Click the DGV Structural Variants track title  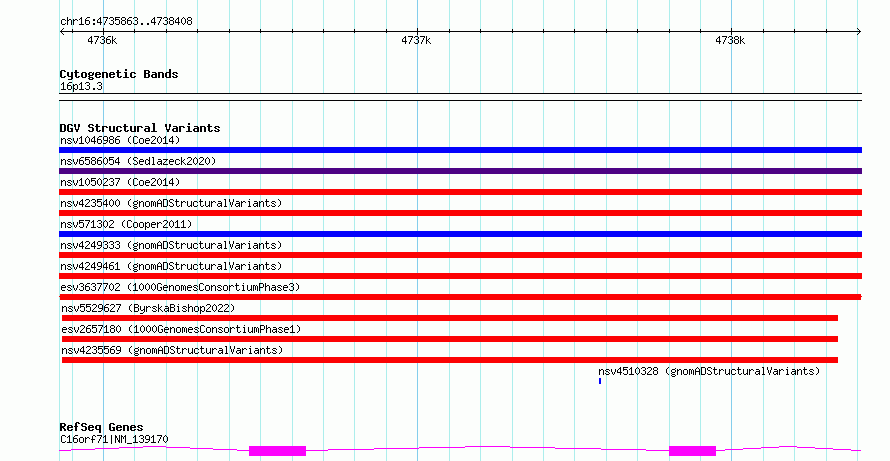coord(140,128)
